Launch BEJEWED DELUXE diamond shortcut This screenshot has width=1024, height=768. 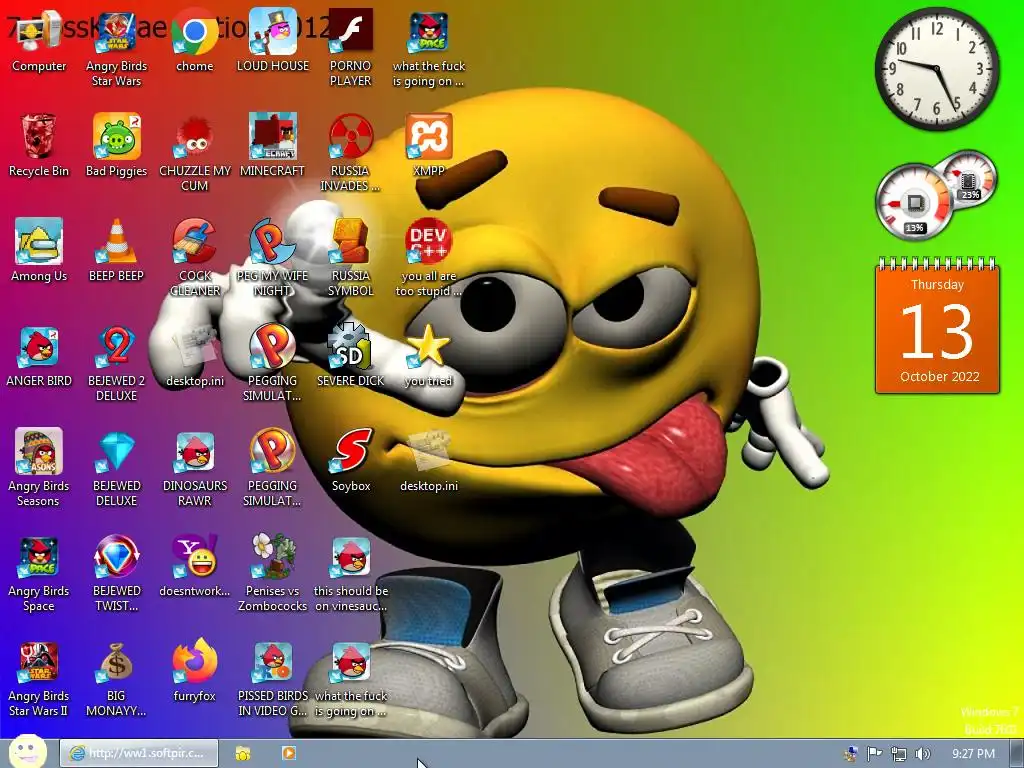116,468
